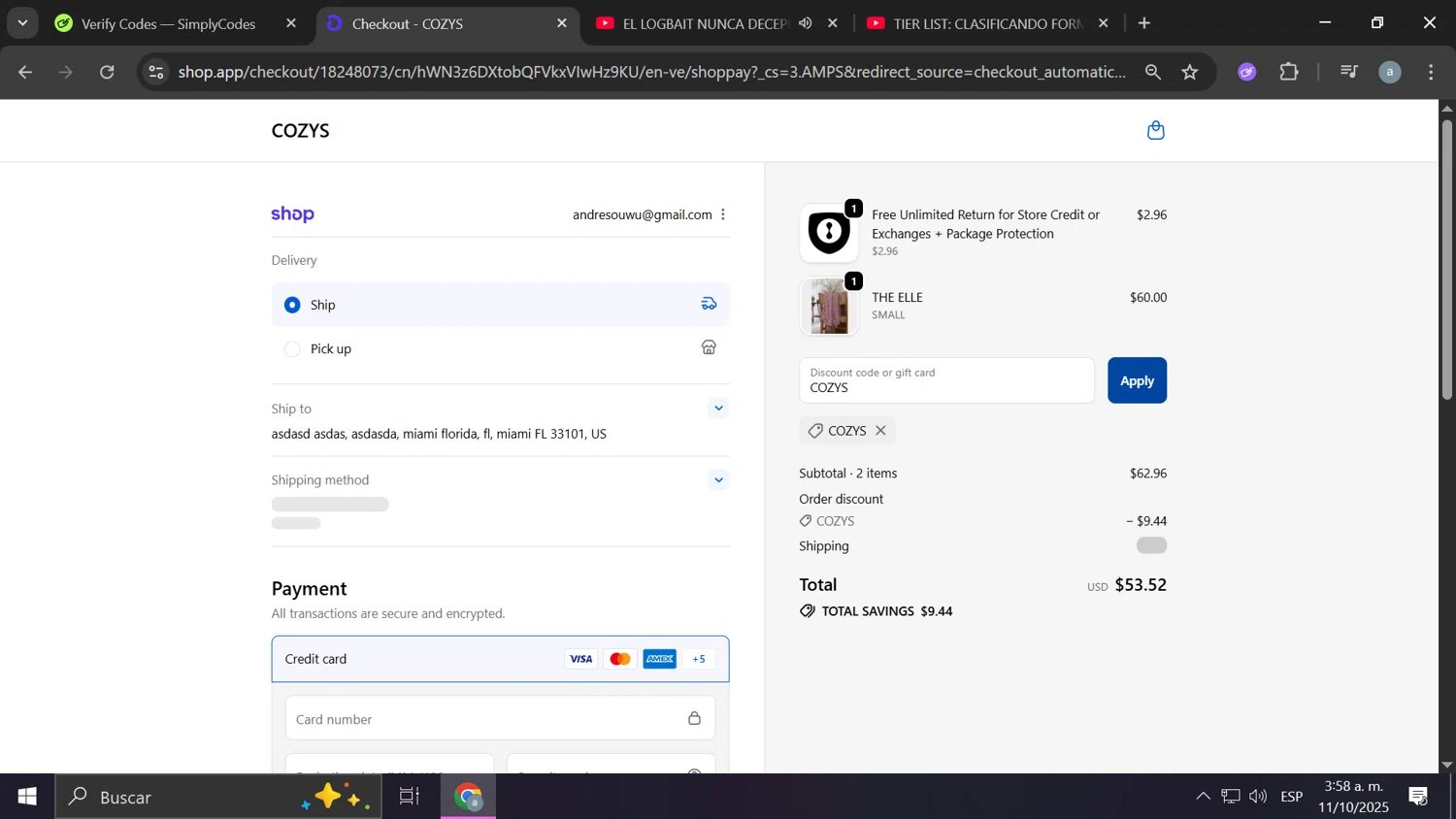Click the tag icon beside COZYS order discount
The width and height of the screenshot is (1456, 819).
806,521
